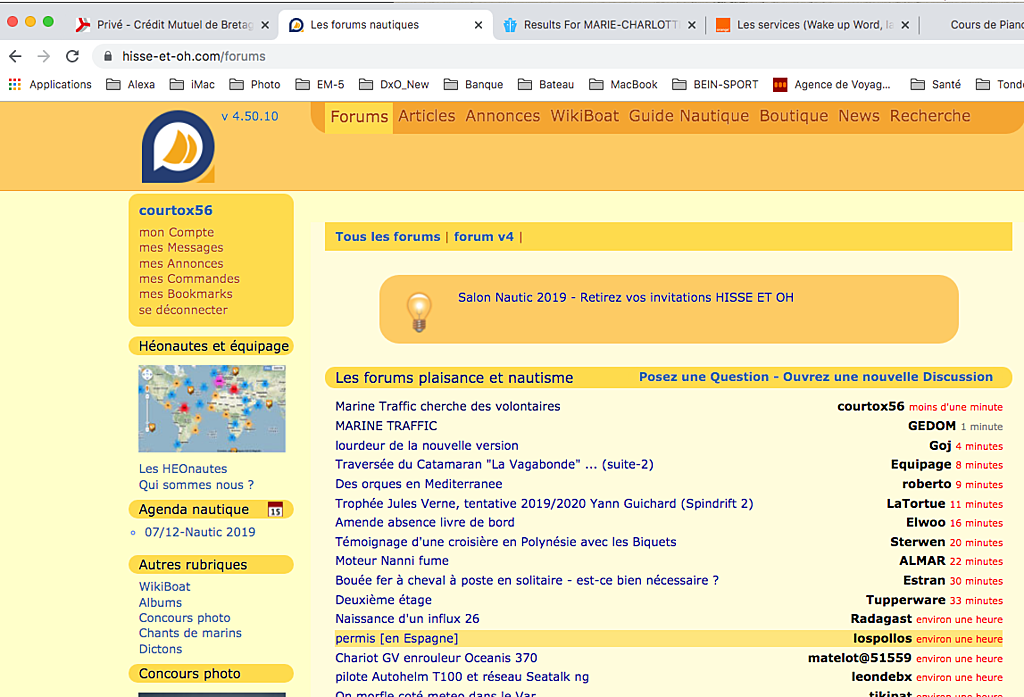Viewport: 1024px width, 697px height.
Task: Click the light bulb icon in the announcement box
Action: pyautogui.click(x=419, y=312)
